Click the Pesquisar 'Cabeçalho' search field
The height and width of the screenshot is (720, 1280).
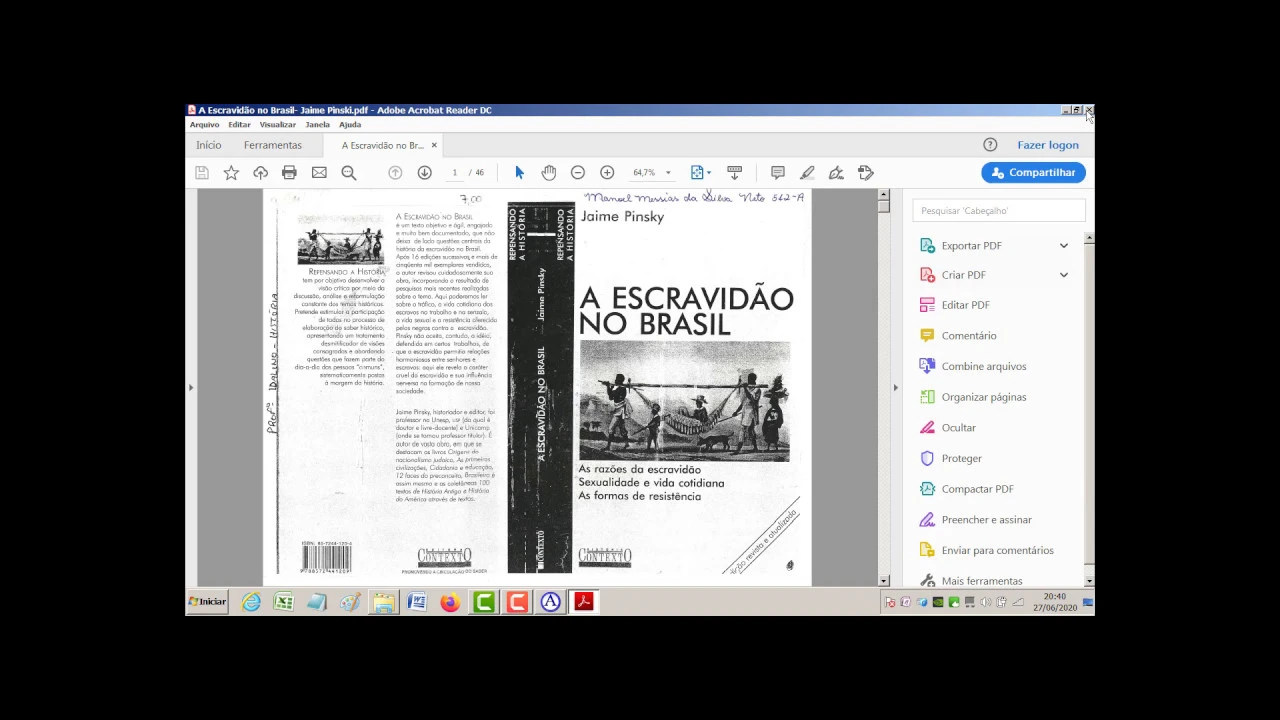[999, 211]
